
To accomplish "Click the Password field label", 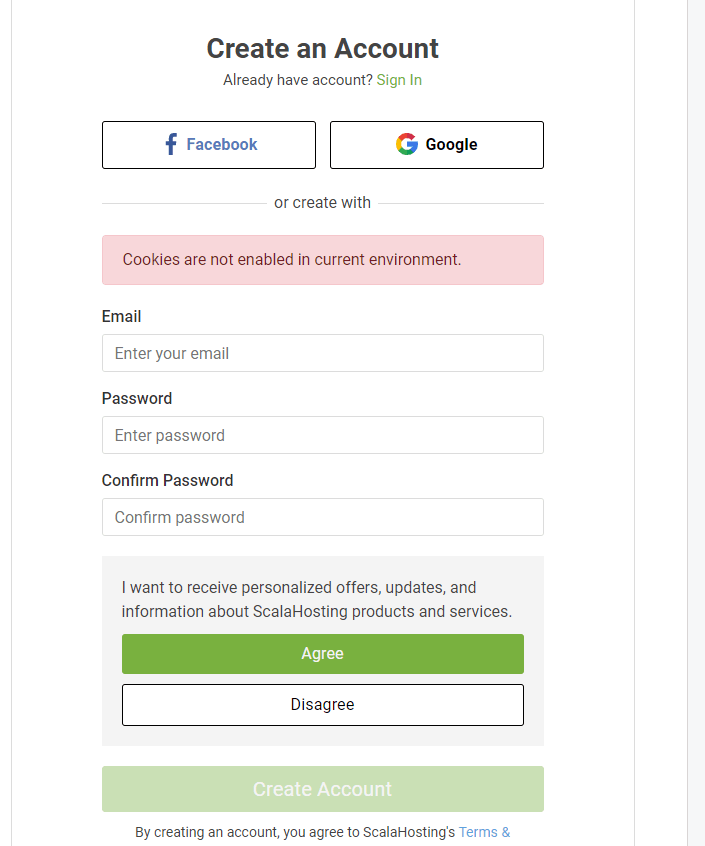I will [x=137, y=398].
